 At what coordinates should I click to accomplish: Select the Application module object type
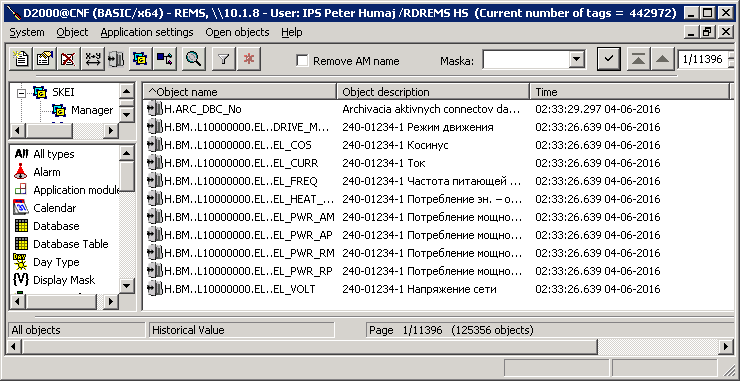[x=76, y=190]
